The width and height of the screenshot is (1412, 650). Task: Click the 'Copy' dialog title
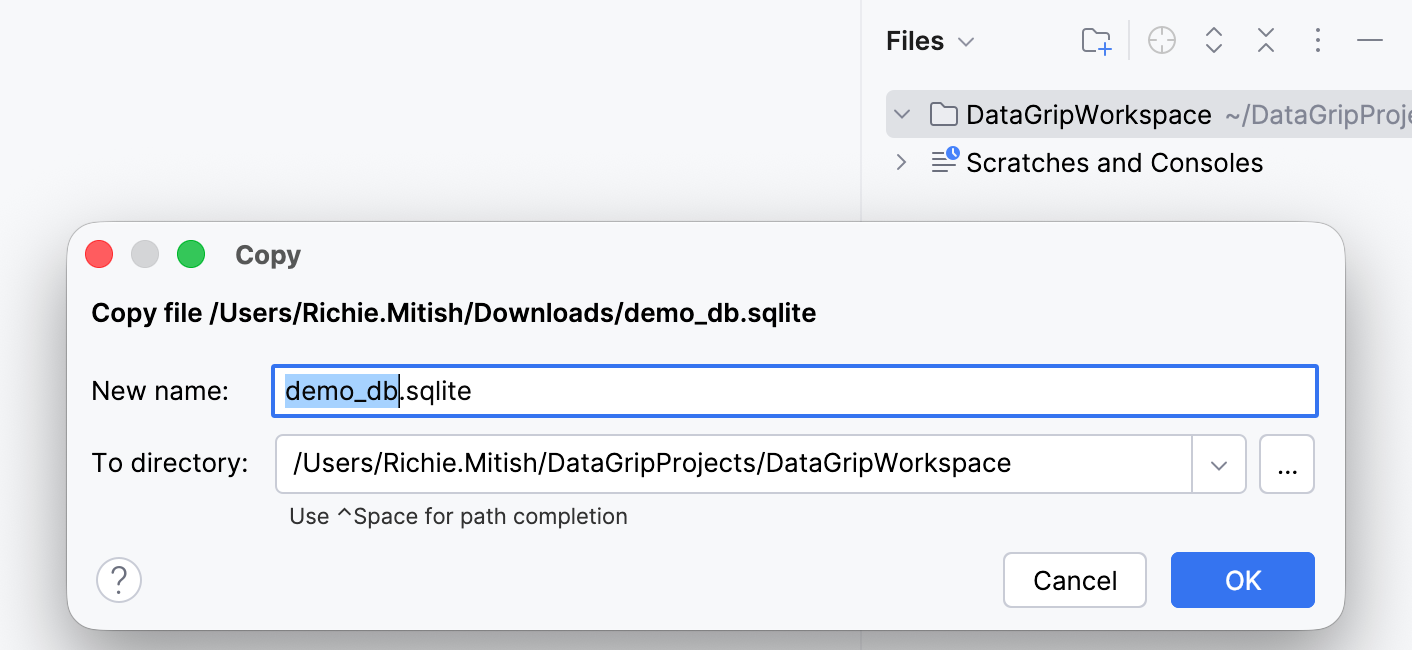[268, 255]
